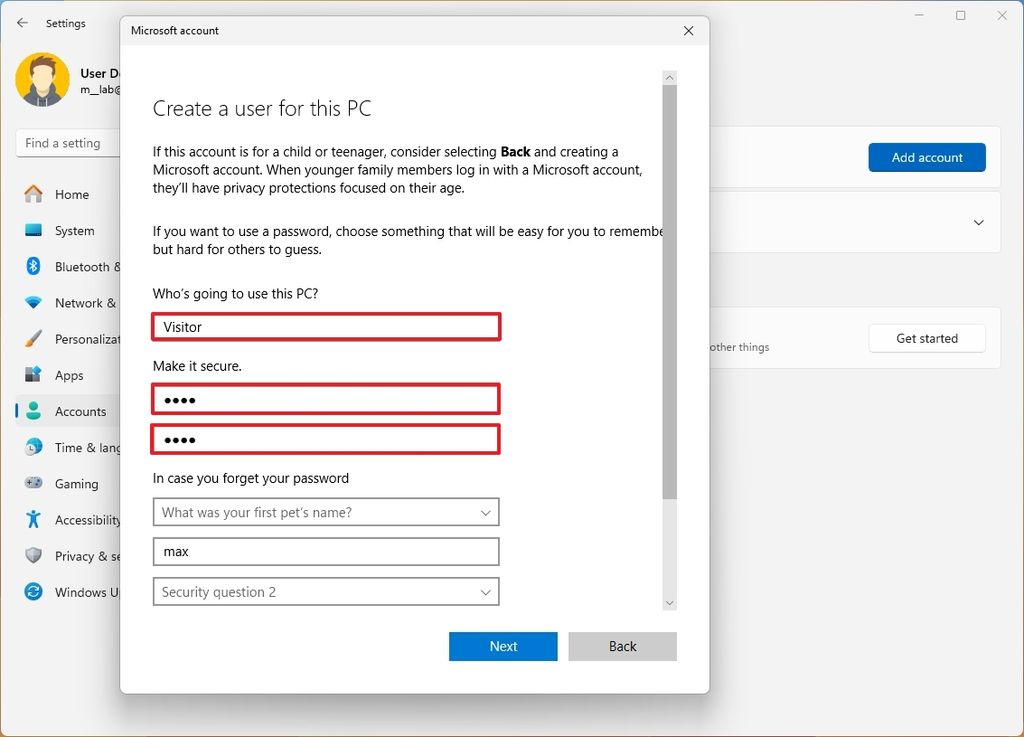Click the username field containing Visitor

tap(326, 327)
